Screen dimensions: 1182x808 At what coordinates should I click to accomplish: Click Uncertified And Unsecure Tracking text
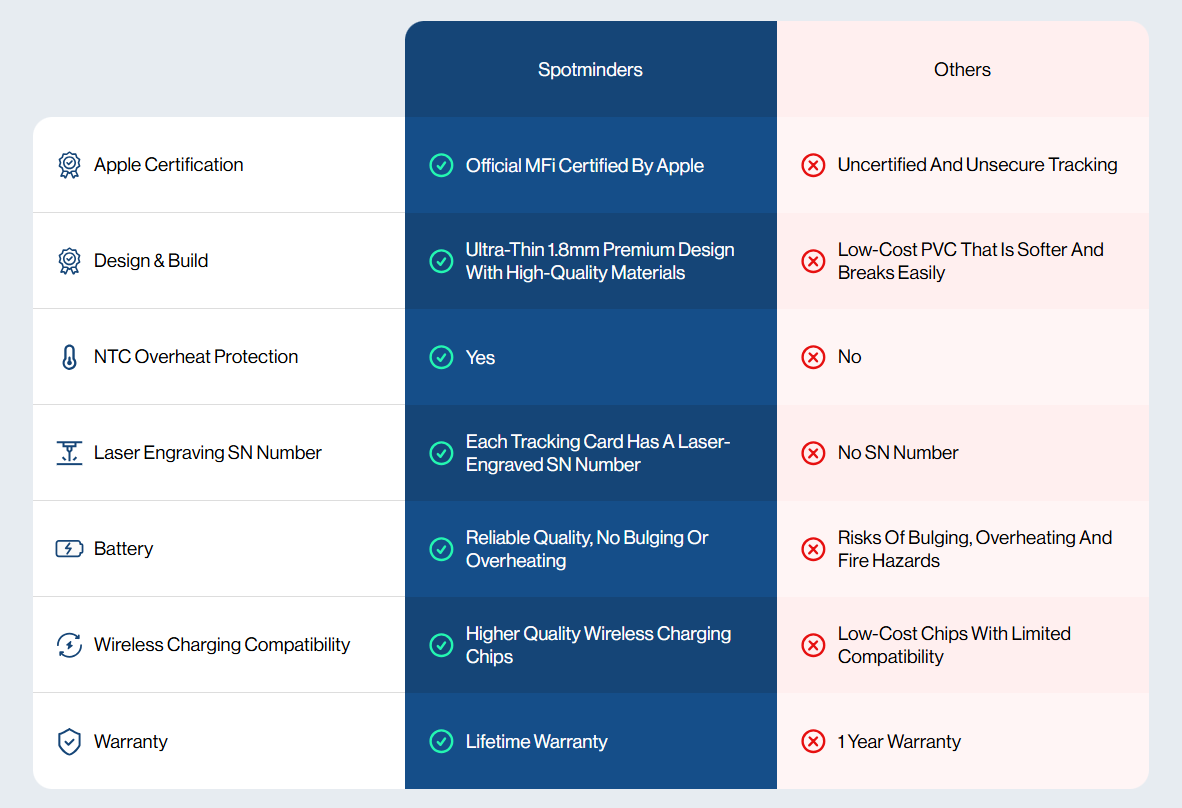977,165
